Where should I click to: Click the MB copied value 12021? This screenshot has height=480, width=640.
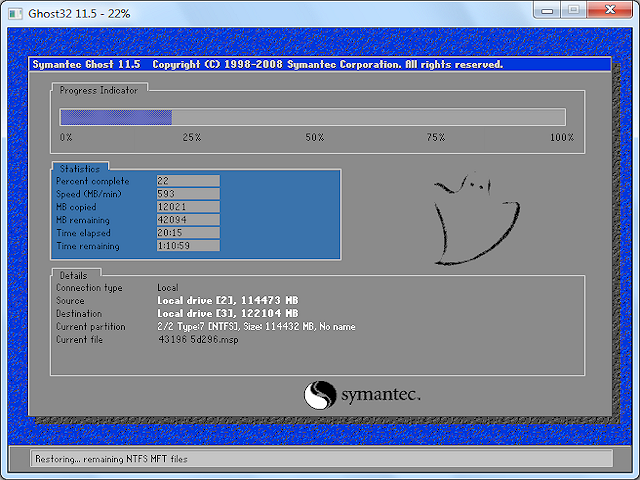(187, 207)
